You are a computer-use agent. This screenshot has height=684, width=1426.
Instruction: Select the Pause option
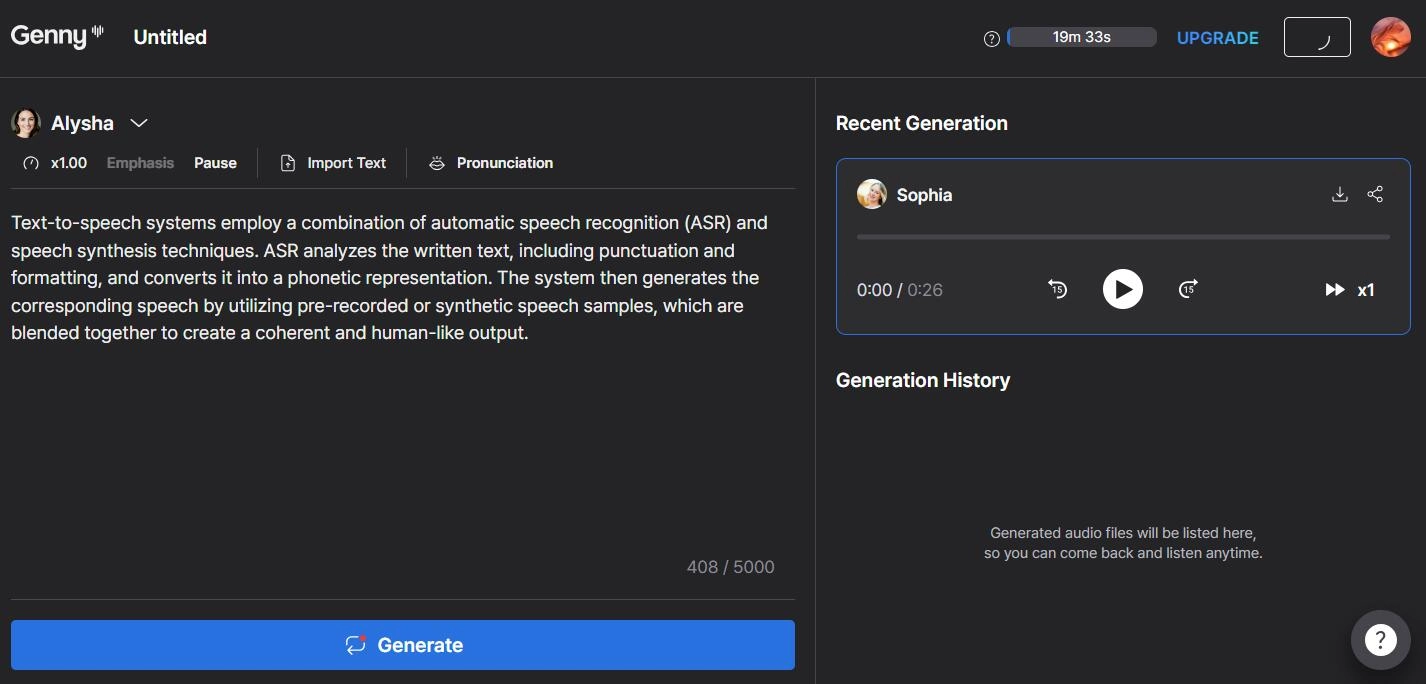215,163
